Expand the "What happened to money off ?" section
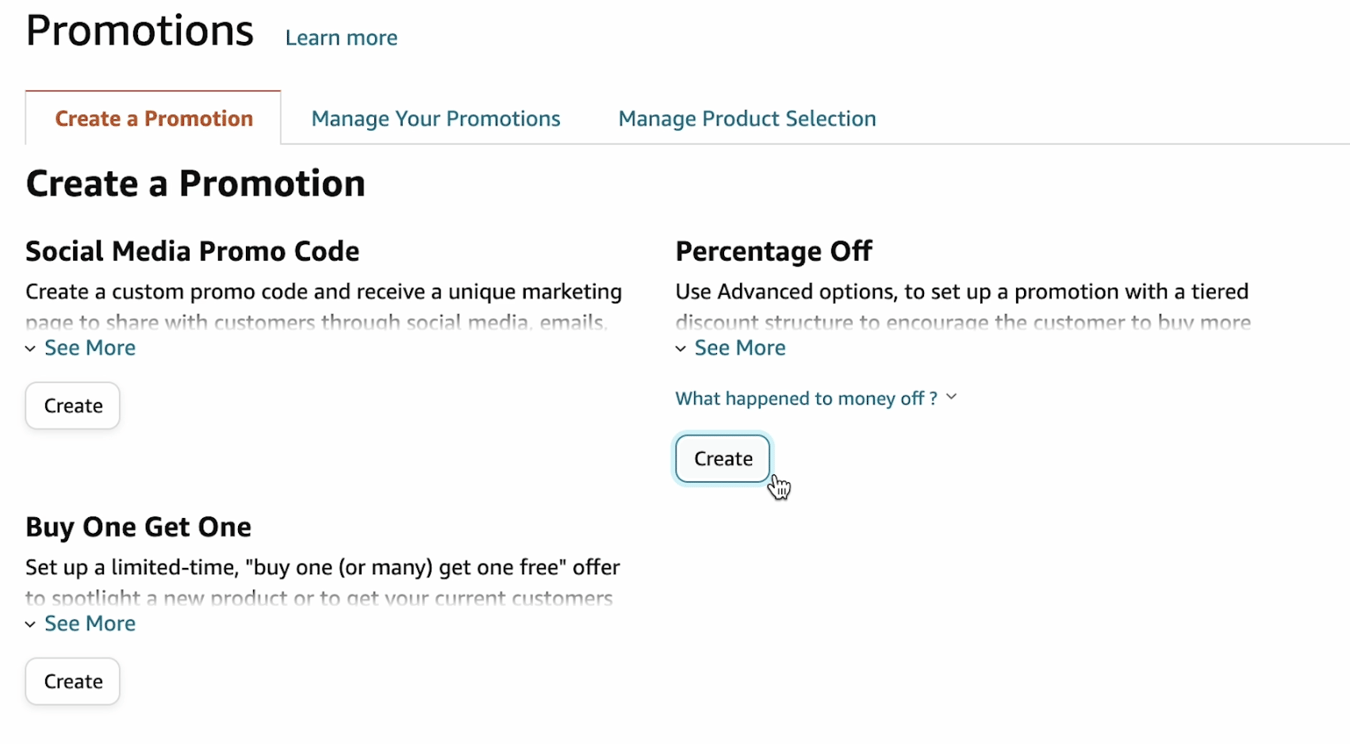1350x744 pixels. pos(806,397)
